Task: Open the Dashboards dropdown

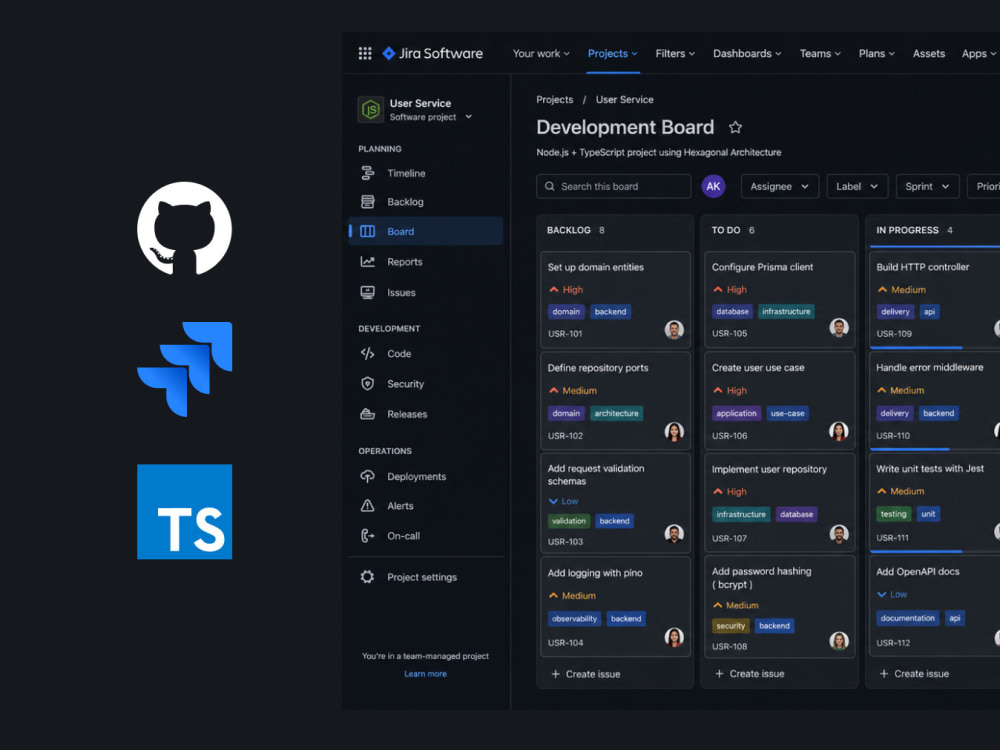Action: coord(747,54)
